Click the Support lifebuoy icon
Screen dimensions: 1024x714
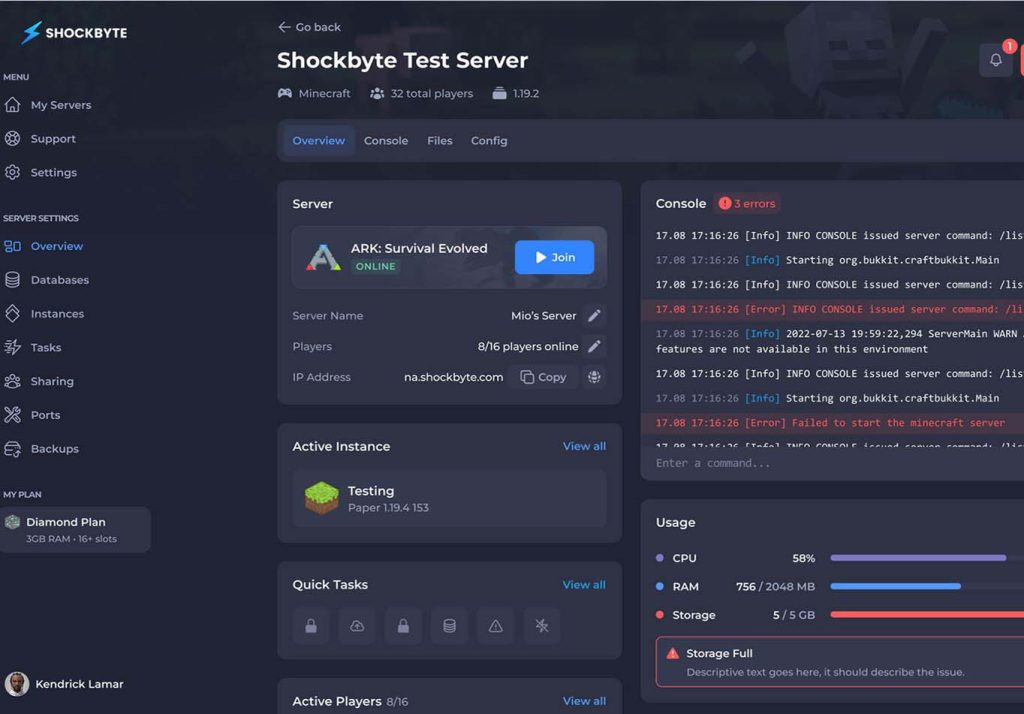click(x=12, y=138)
